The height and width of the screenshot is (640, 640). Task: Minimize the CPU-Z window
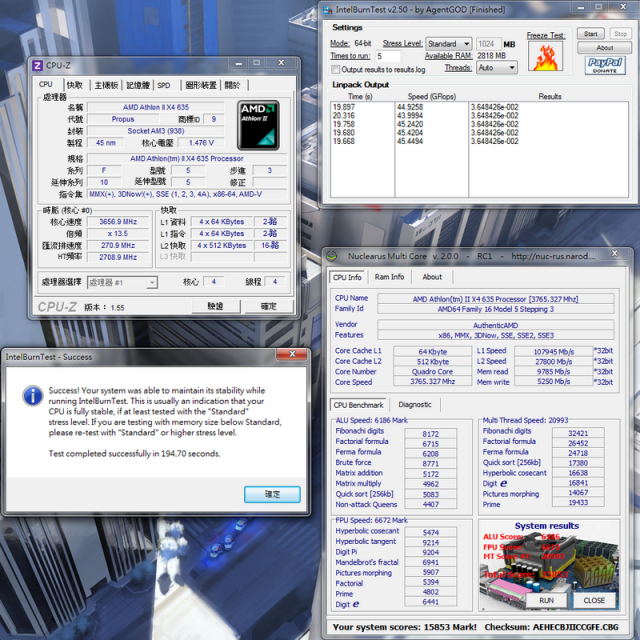coord(239,63)
